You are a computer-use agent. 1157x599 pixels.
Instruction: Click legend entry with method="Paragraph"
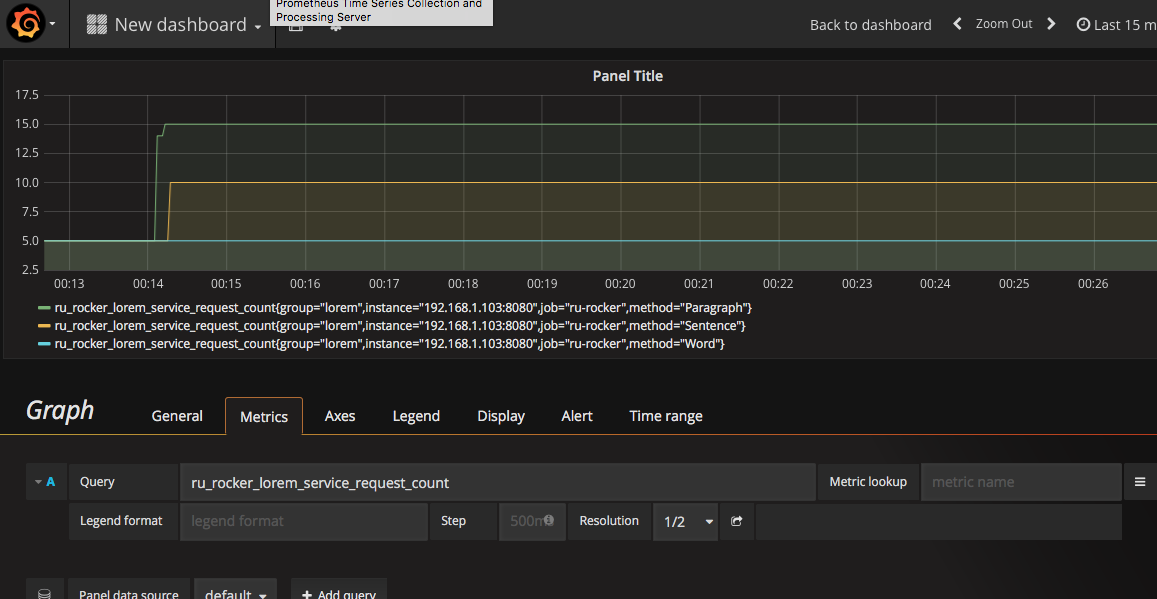click(x=404, y=307)
